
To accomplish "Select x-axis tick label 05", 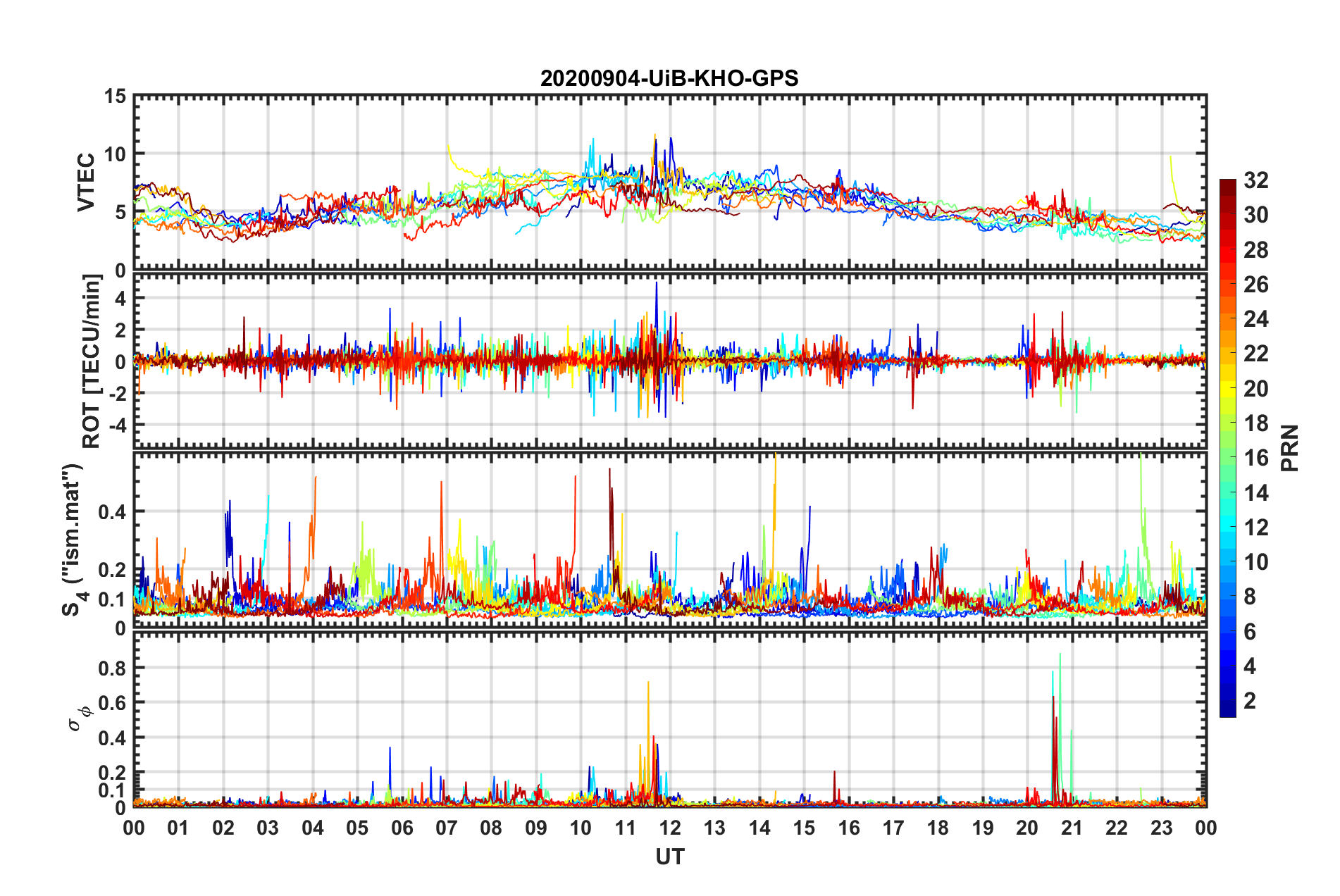I will pos(357,828).
